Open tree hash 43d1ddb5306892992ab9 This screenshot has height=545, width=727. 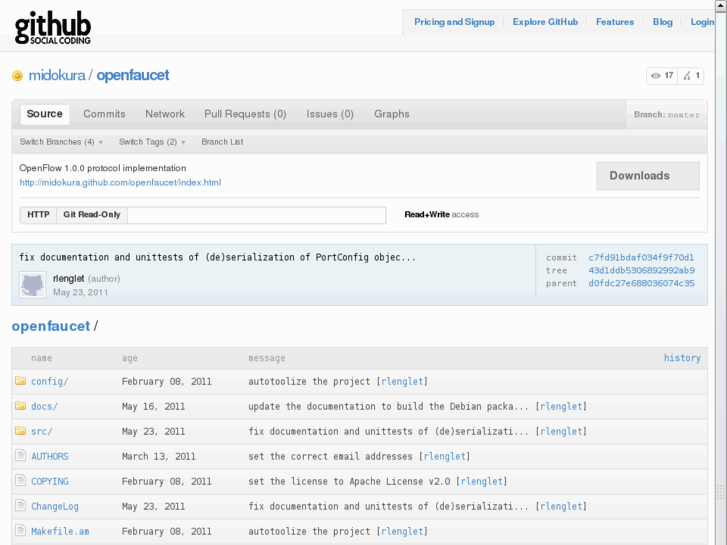(641, 270)
